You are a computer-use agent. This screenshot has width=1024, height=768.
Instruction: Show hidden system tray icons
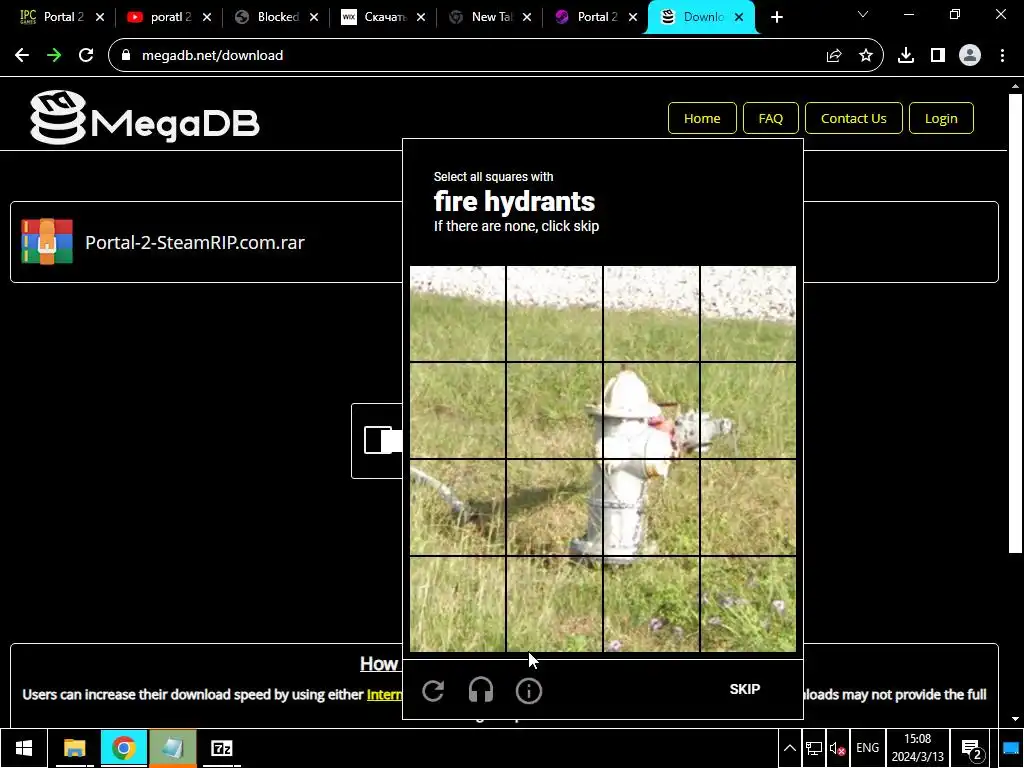click(x=790, y=748)
